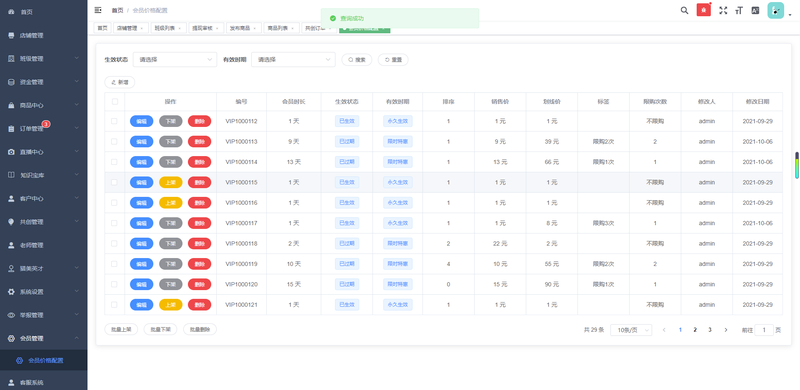
Task: Click the 老师管理 person icon in the sidebar
Action: (11, 245)
